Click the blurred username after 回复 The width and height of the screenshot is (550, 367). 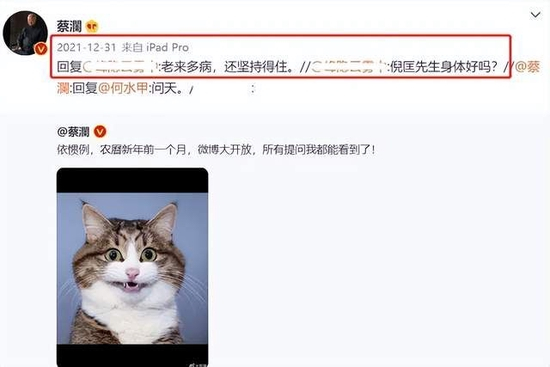click(120, 67)
